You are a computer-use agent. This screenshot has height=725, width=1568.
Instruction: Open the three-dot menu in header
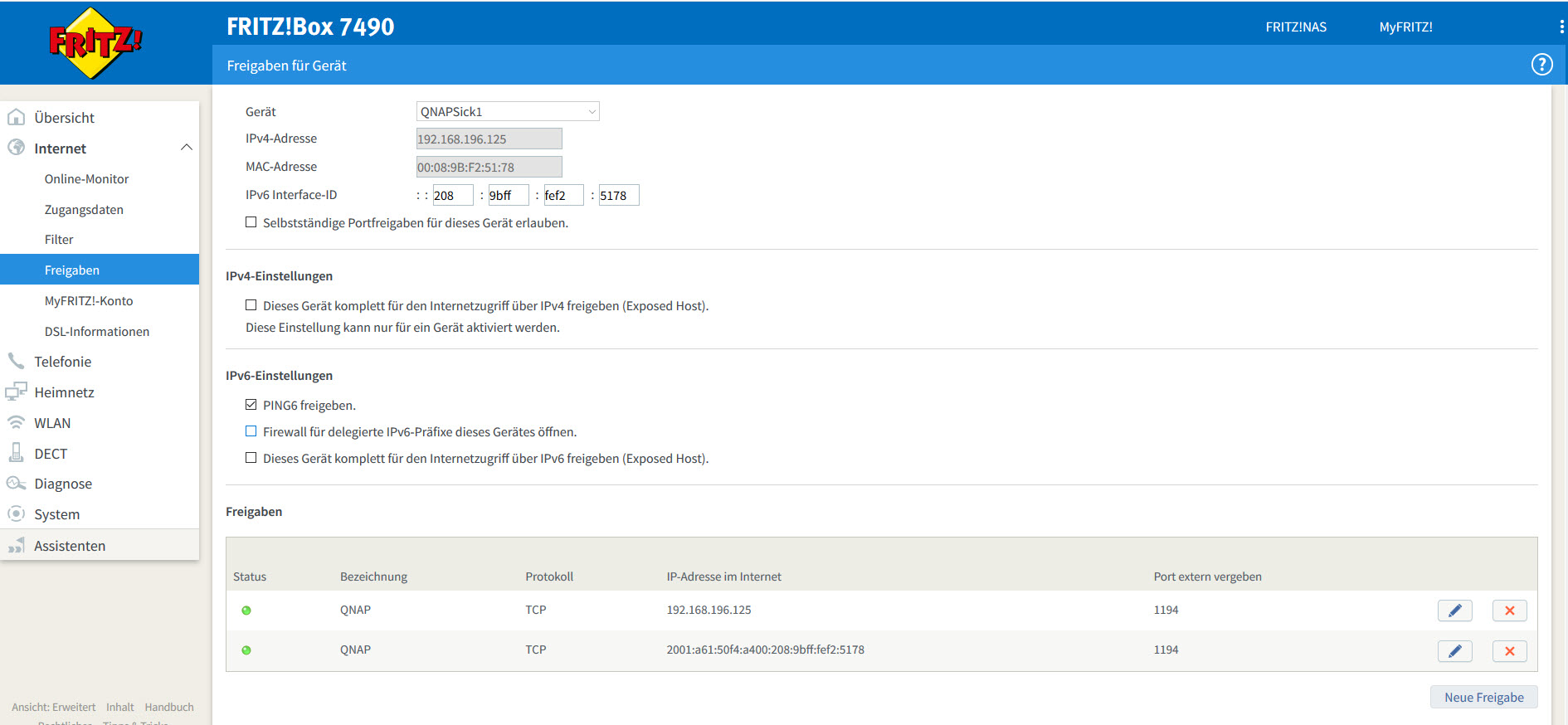[1561, 27]
